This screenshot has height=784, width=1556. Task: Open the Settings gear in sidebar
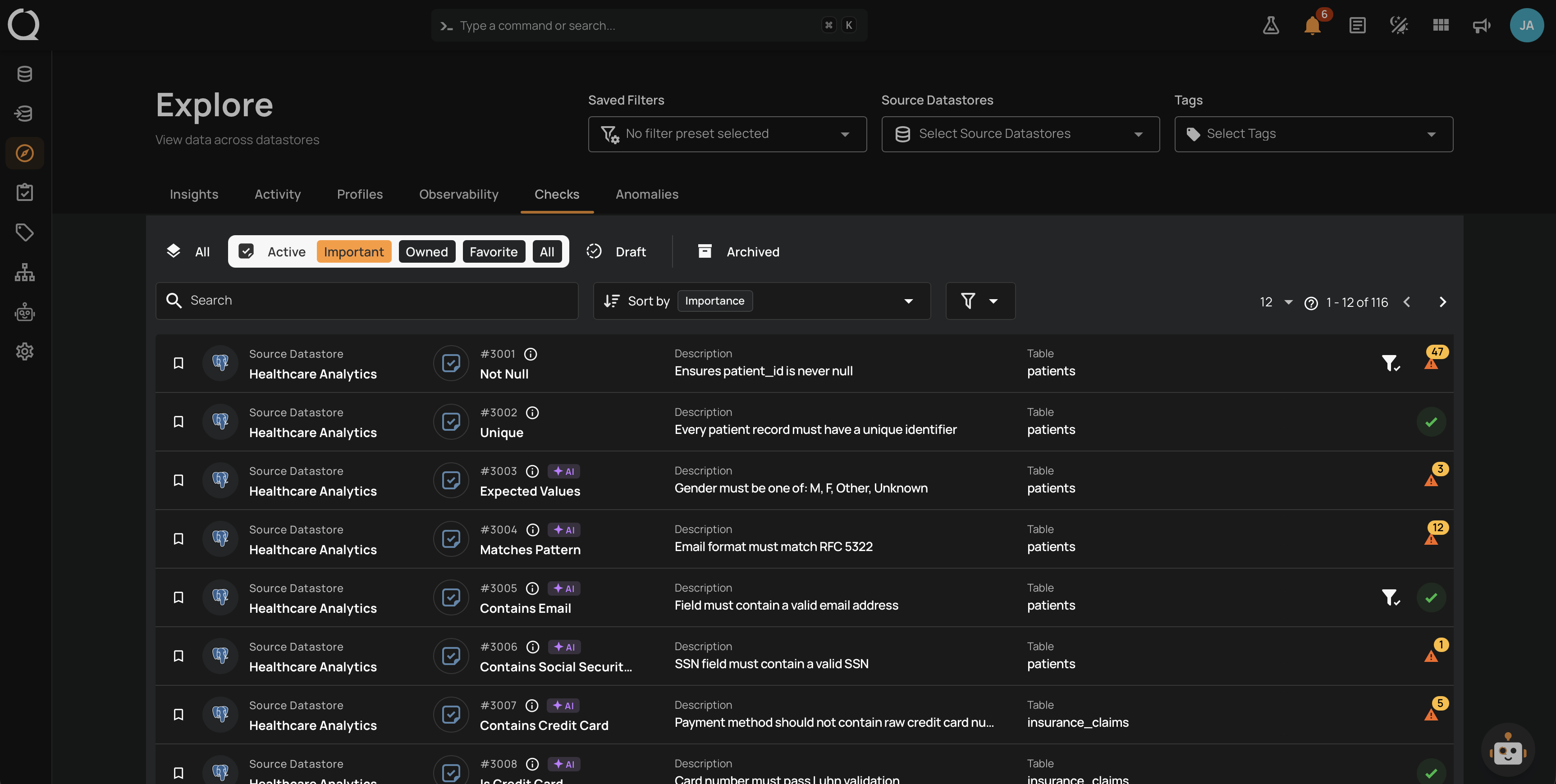[x=25, y=351]
